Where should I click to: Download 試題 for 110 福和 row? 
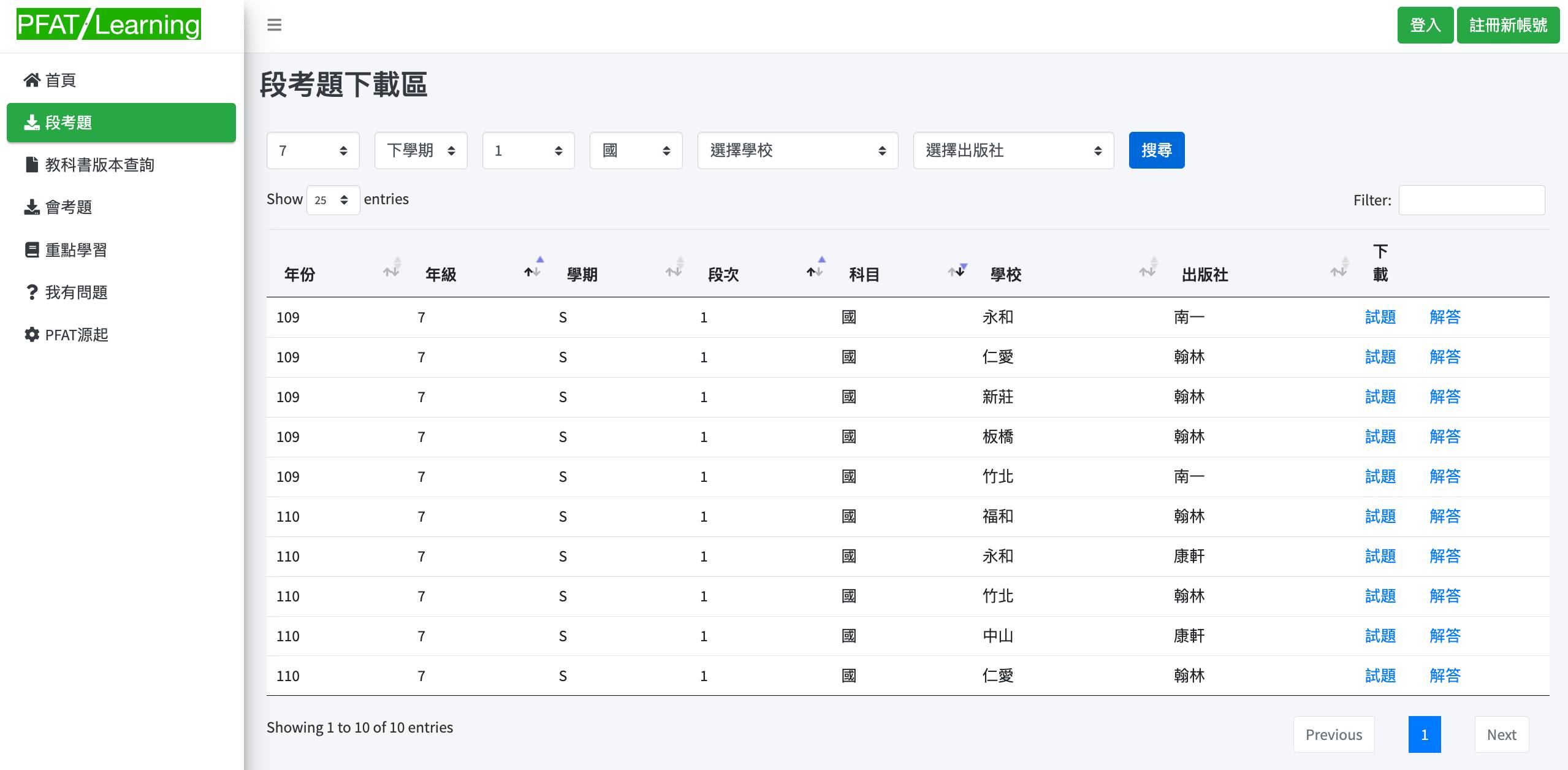pos(1380,516)
